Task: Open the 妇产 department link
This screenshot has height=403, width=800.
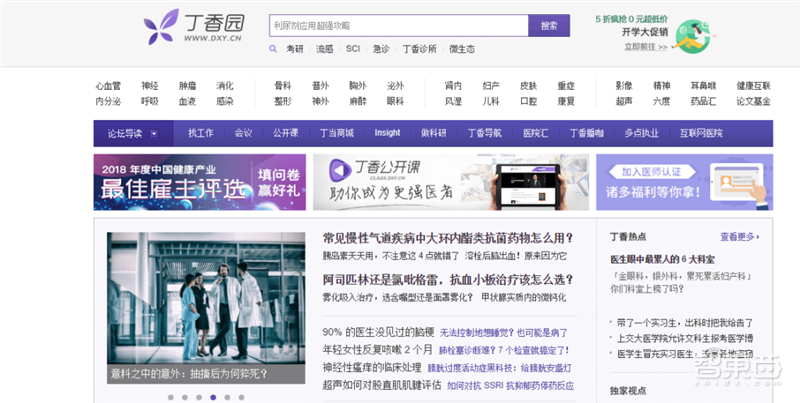Action: coord(491,86)
